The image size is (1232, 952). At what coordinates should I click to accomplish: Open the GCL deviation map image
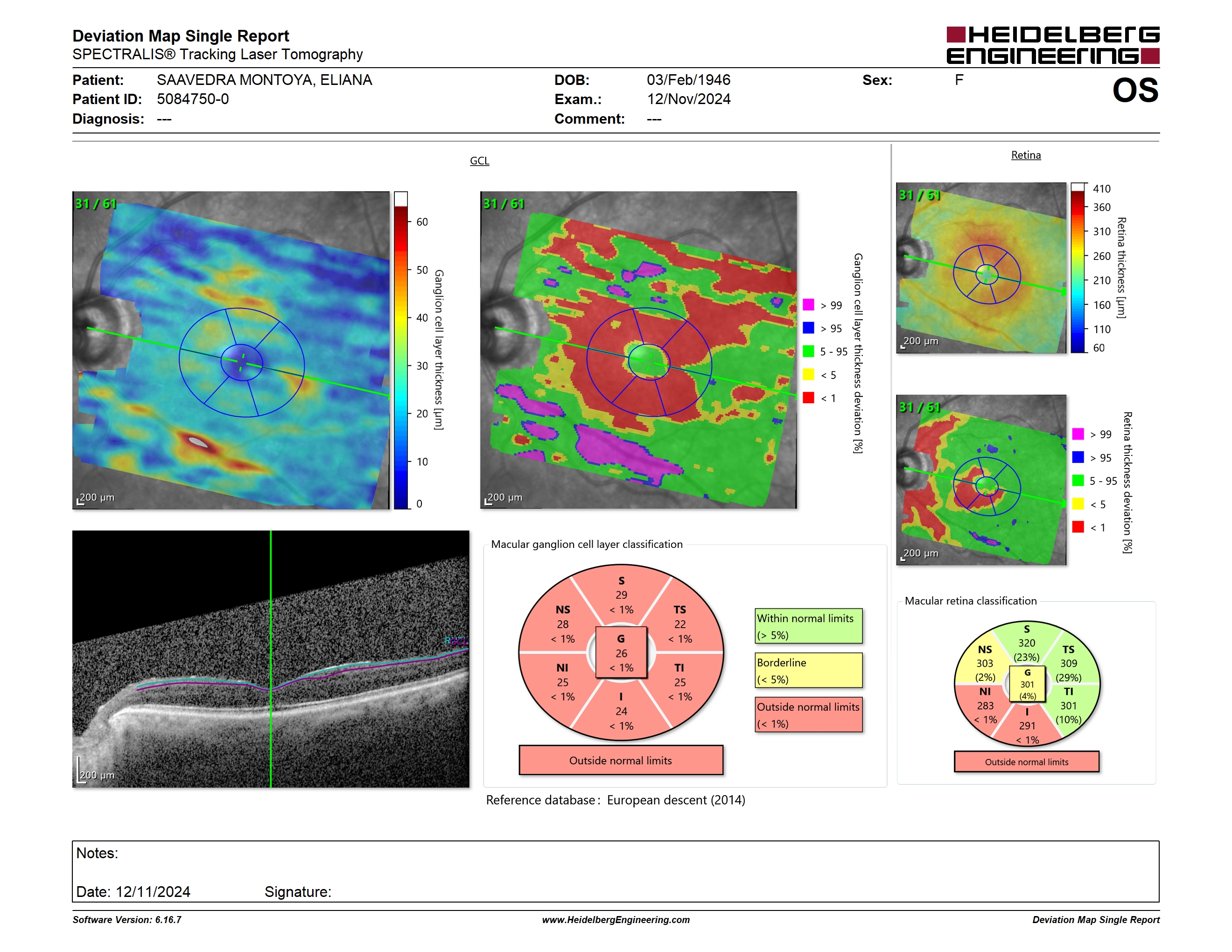pyautogui.click(x=638, y=350)
